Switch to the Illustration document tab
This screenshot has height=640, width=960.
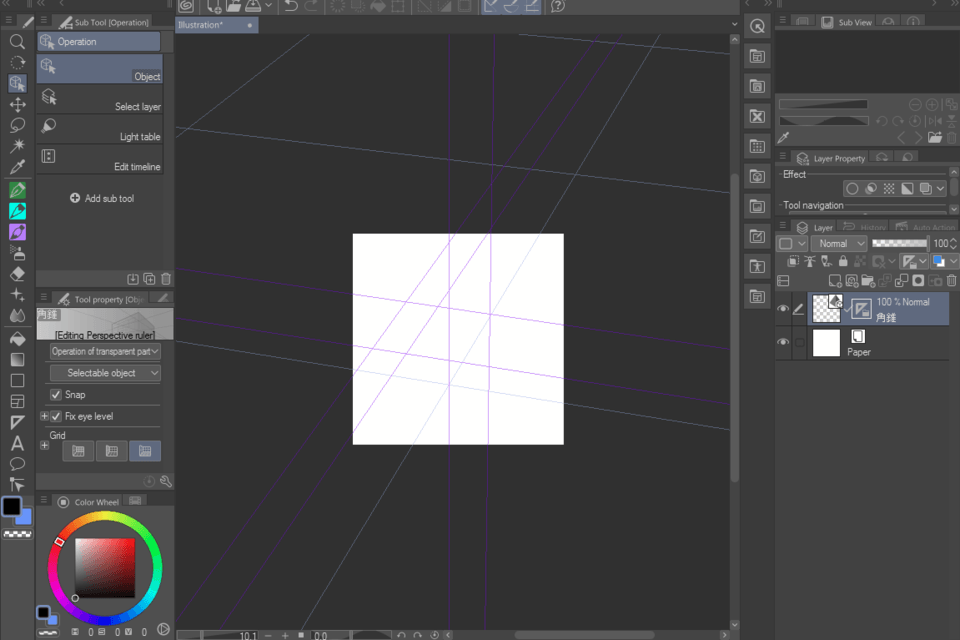(x=217, y=25)
